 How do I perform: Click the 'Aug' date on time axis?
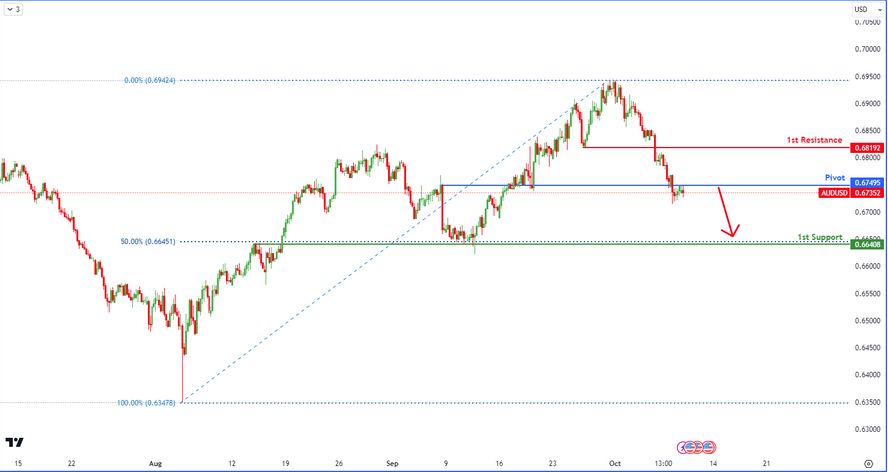155,464
